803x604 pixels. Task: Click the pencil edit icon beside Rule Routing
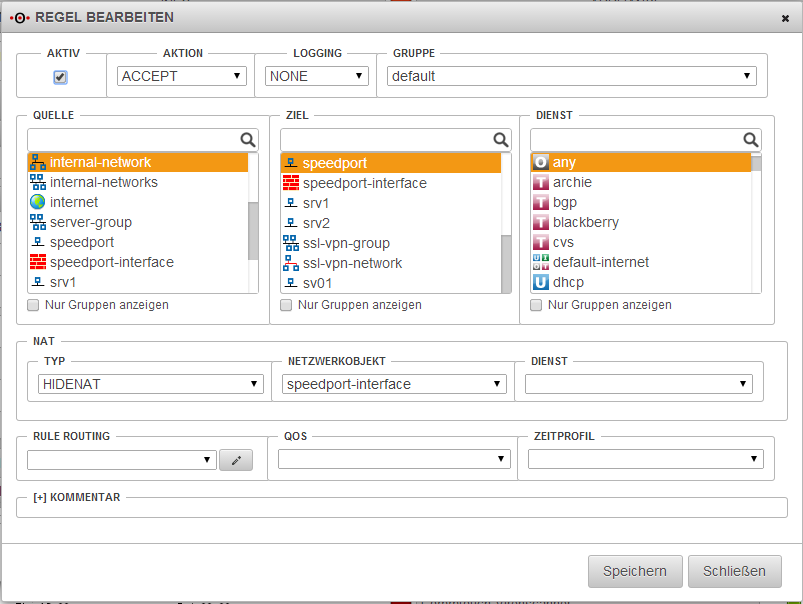click(x=236, y=460)
